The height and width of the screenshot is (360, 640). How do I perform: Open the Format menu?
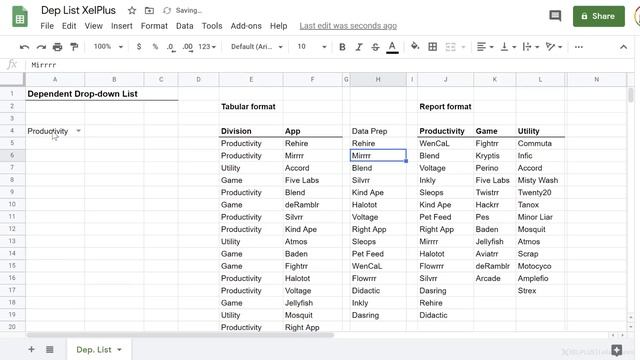(x=154, y=26)
